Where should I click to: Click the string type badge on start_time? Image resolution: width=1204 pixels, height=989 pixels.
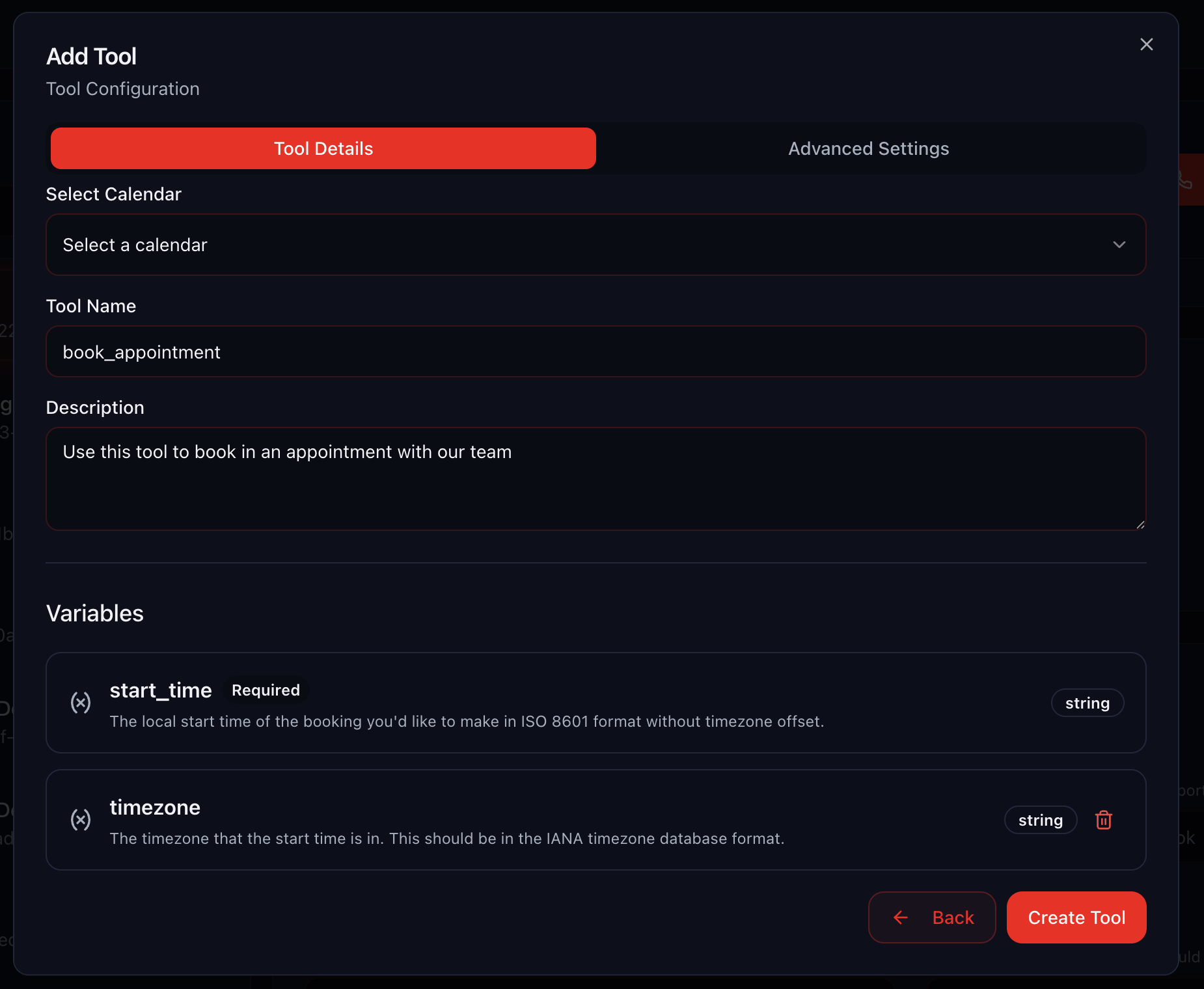pos(1087,703)
